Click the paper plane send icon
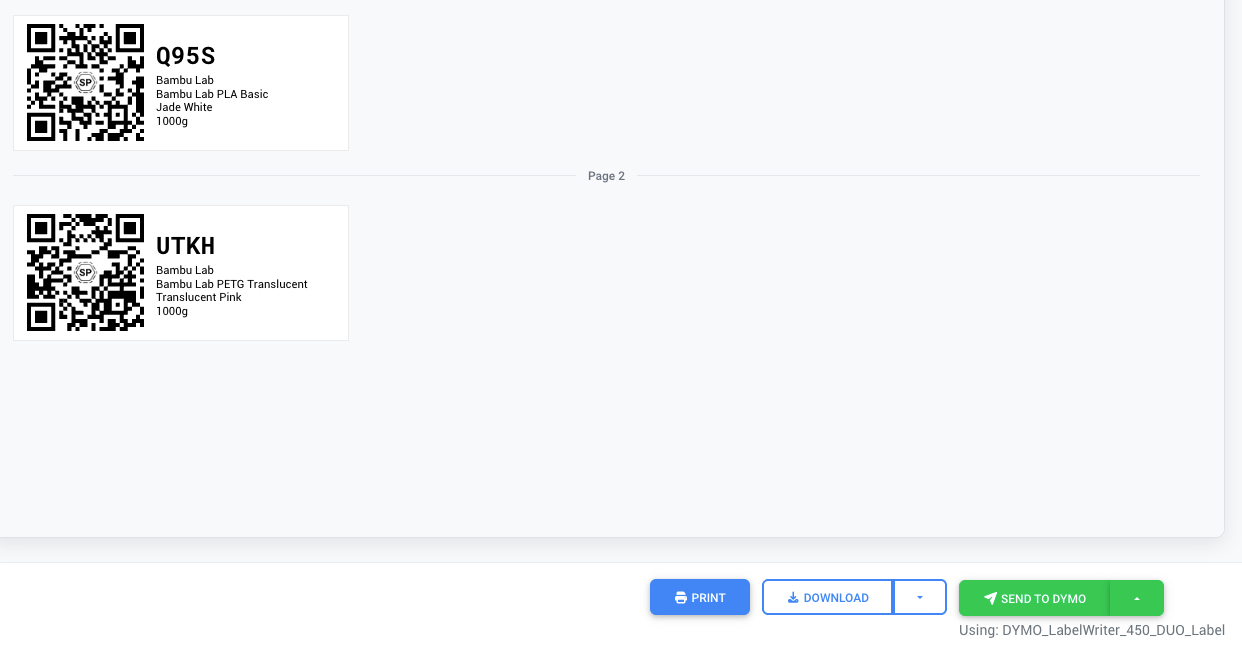Viewport: 1242px width, 652px height. (990, 598)
